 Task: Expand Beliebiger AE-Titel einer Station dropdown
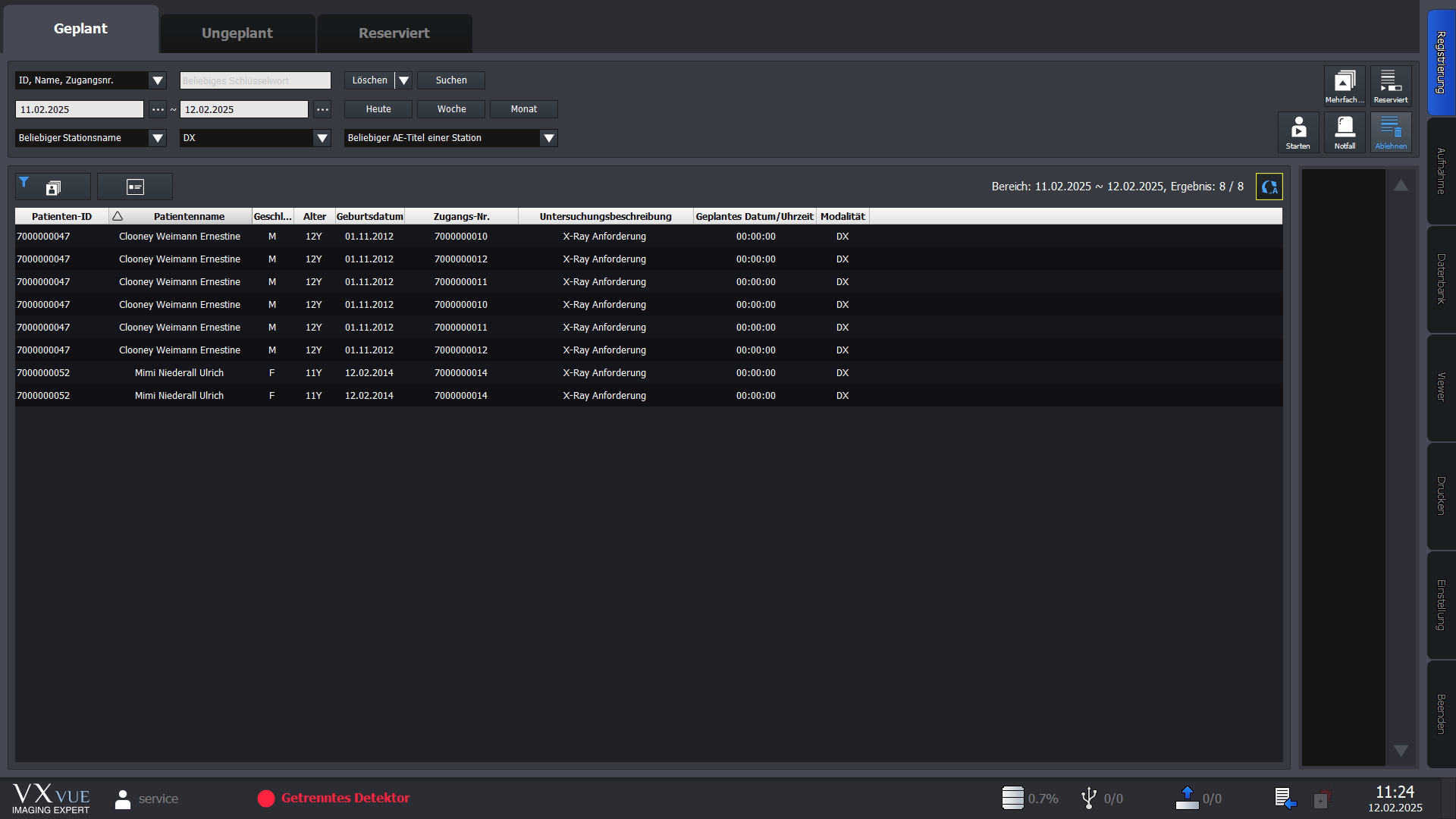[x=548, y=138]
